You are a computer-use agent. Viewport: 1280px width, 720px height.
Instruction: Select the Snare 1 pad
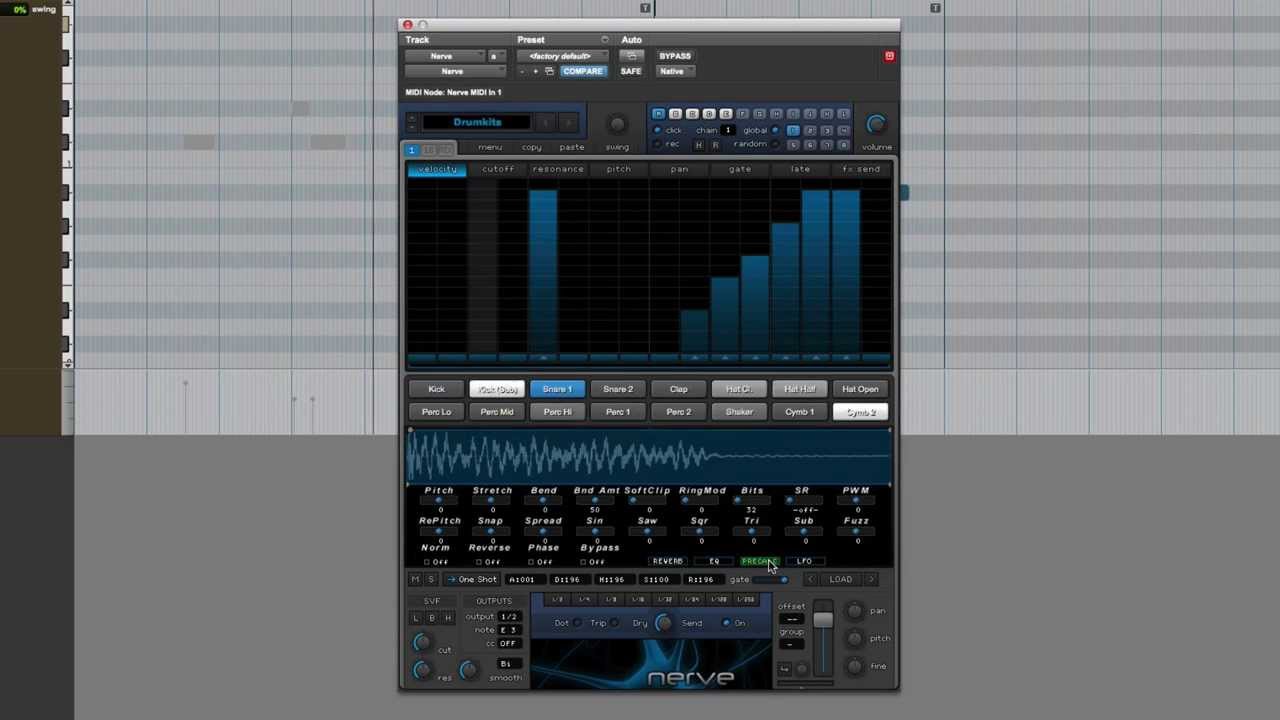click(x=557, y=389)
